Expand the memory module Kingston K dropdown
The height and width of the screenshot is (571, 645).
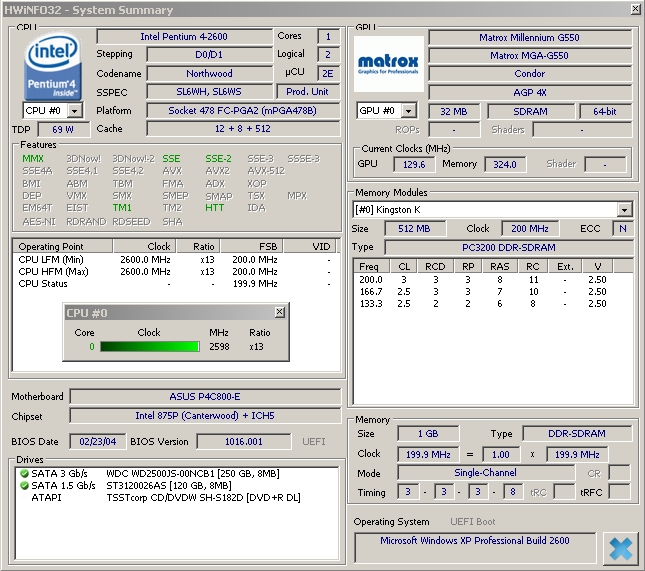(624, 210)
